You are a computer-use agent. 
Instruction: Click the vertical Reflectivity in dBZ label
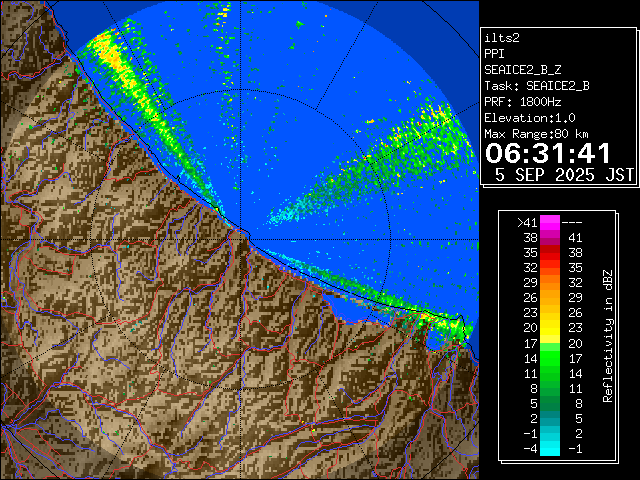pos(608,335)
